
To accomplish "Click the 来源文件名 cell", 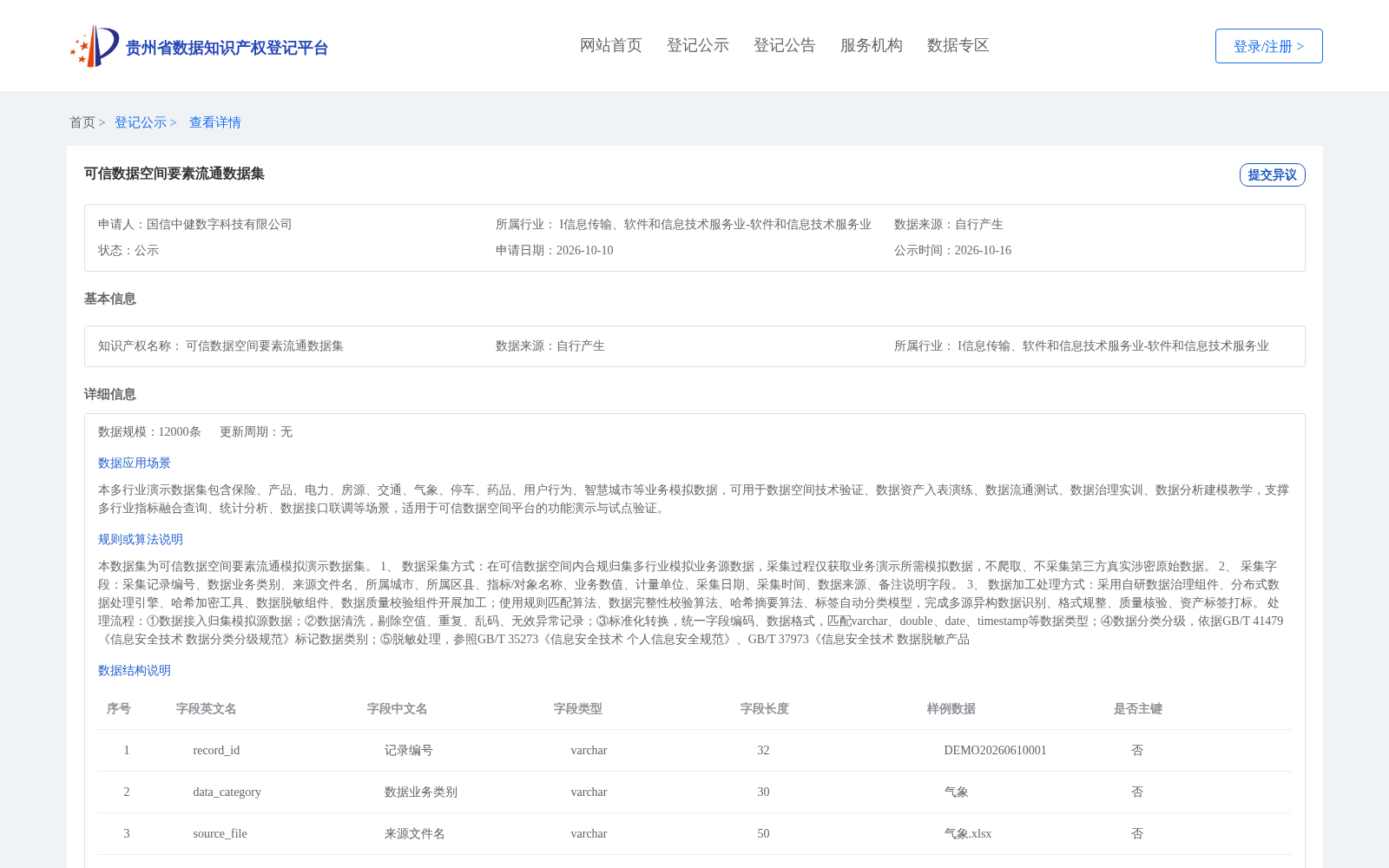I will 415,833.
